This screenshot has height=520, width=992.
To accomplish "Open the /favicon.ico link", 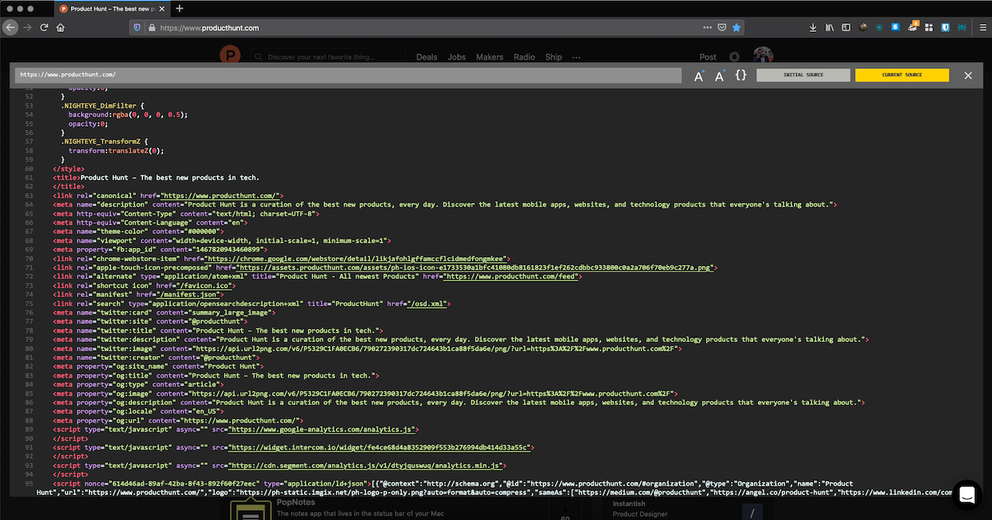I will tap(204, 286).
